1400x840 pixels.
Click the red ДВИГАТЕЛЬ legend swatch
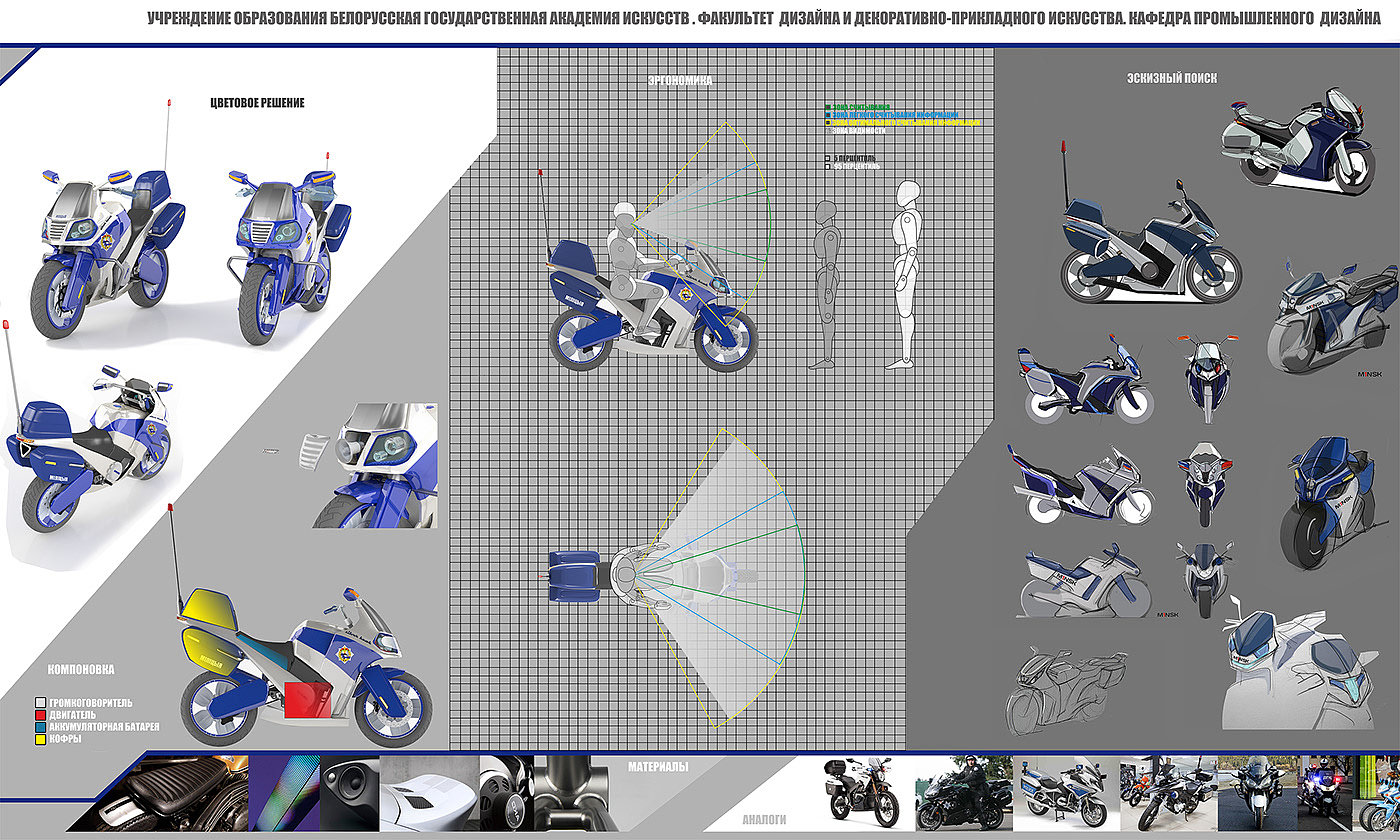click(x=40, y=714)
